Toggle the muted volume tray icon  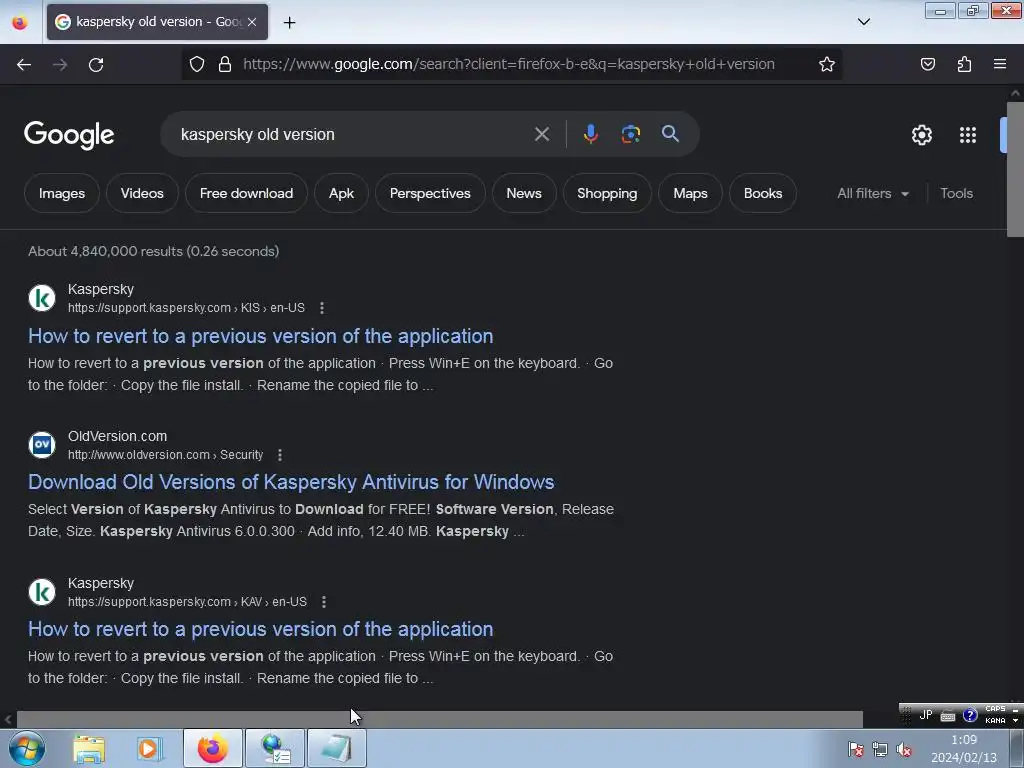tap(904, 750)
